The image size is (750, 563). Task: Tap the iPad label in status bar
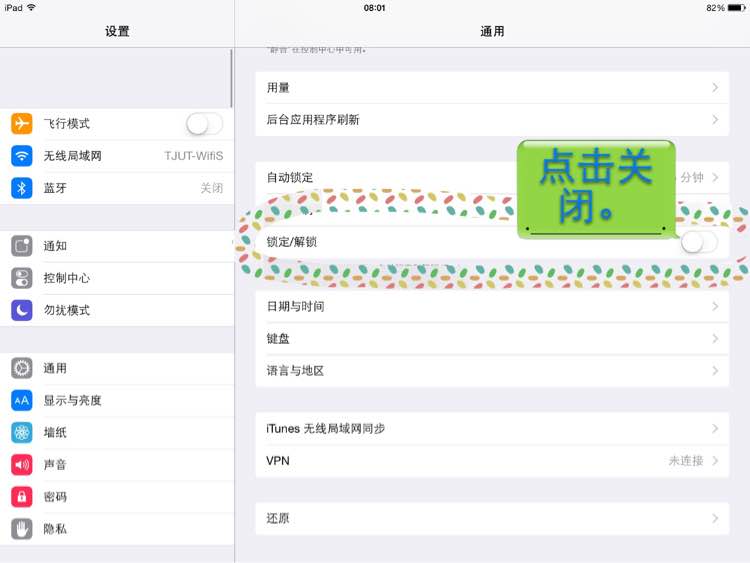pos(13,8)
